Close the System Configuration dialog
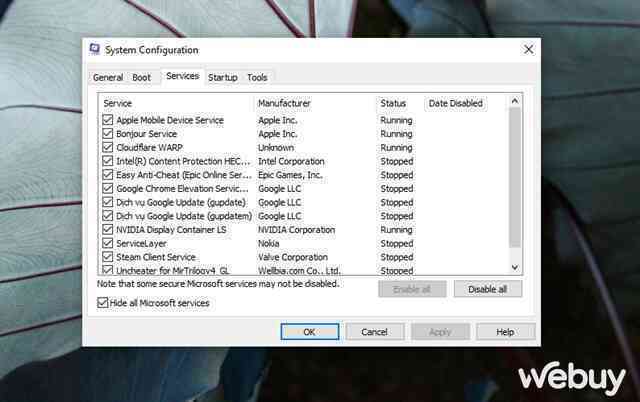The width and height of the screenshot is (640, 402). 528,49
